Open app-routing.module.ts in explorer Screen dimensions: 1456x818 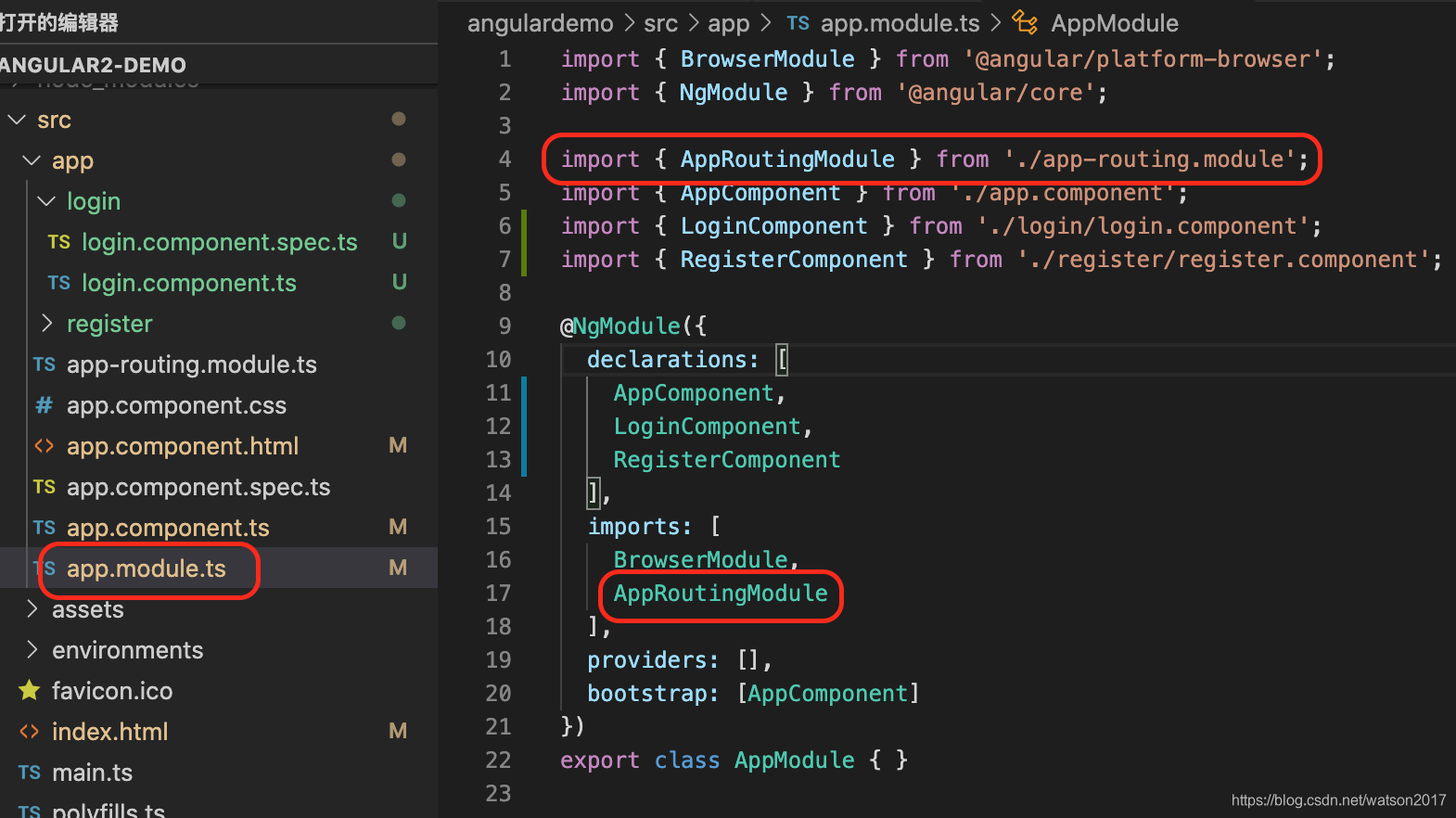click(192, 364)
